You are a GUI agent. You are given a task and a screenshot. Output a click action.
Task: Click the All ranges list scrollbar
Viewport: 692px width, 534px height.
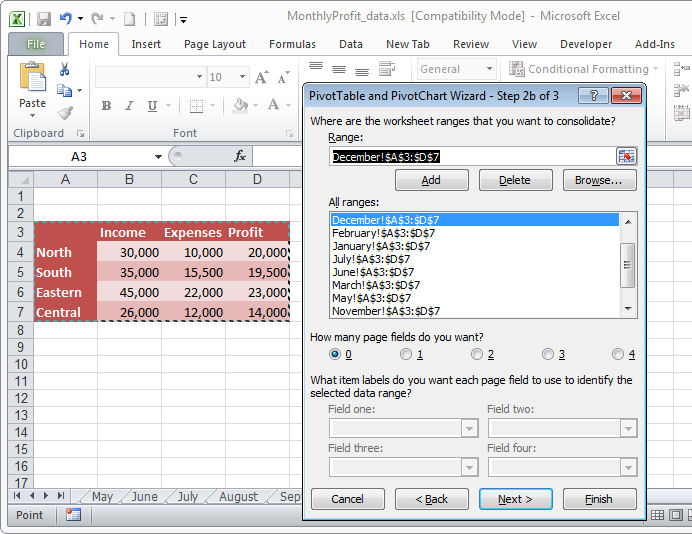[628, 265]
